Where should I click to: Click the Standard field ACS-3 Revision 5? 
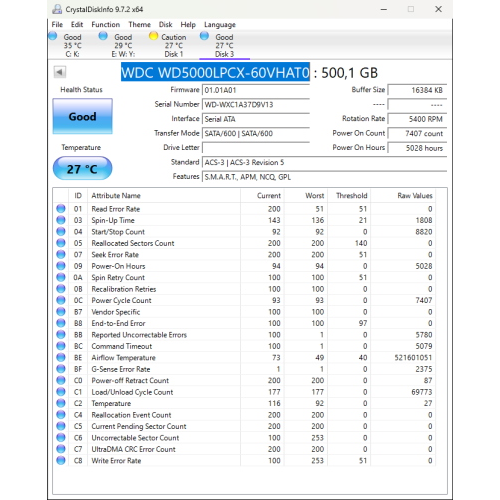coord(324,162)
